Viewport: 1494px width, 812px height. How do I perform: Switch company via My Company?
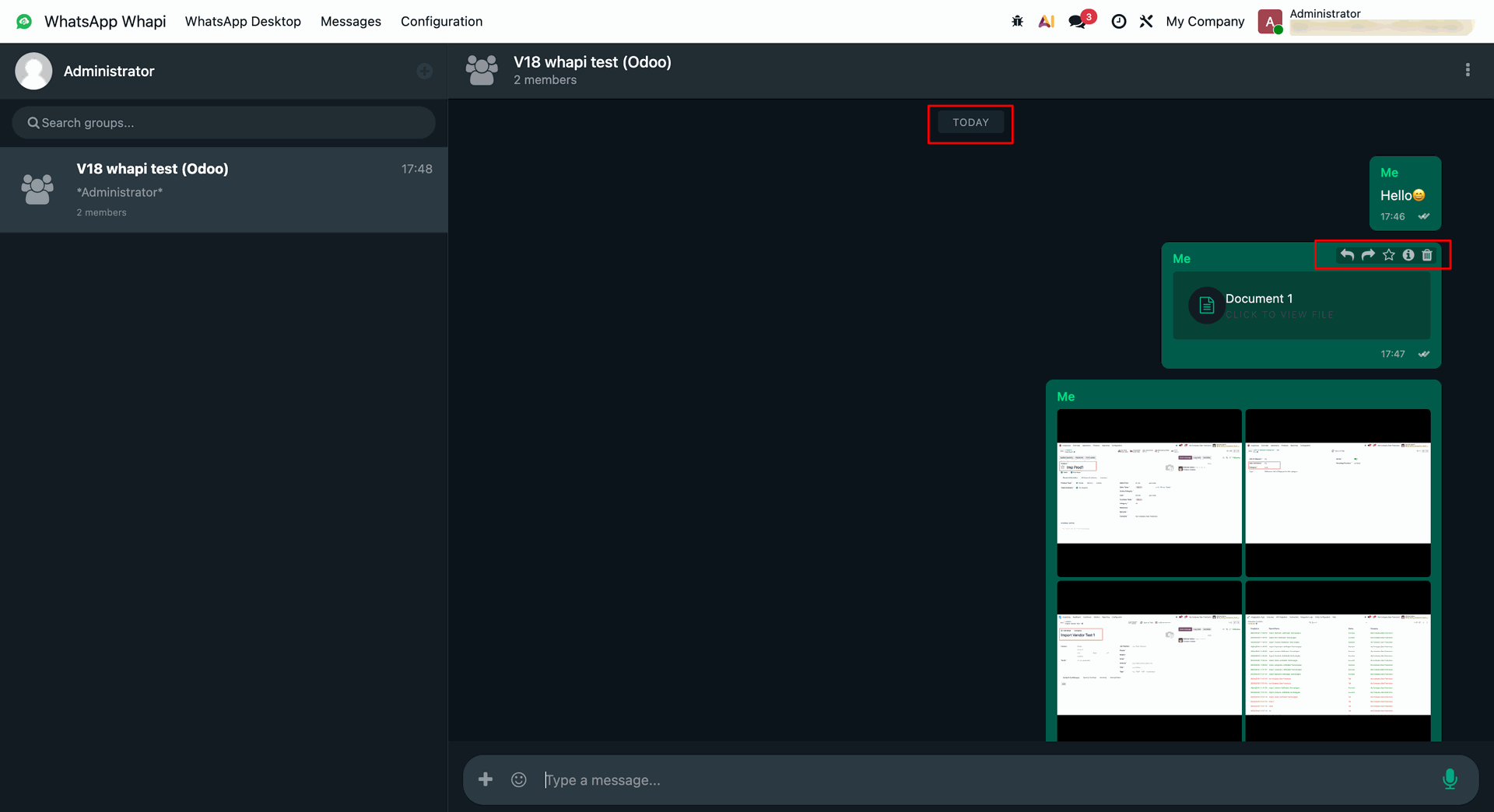pyautogui.click(x=1205, y=22)
